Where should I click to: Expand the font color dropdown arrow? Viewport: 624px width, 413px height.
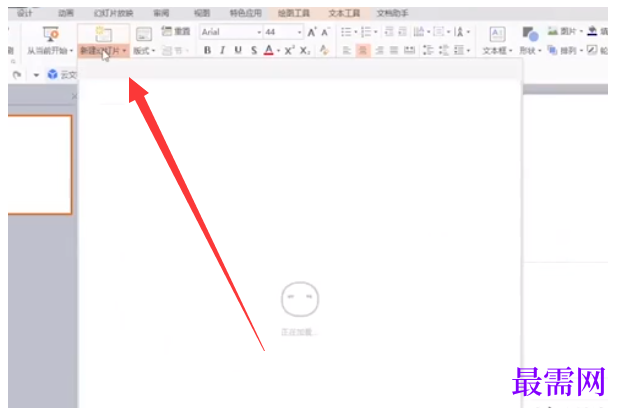pos(278,51)
